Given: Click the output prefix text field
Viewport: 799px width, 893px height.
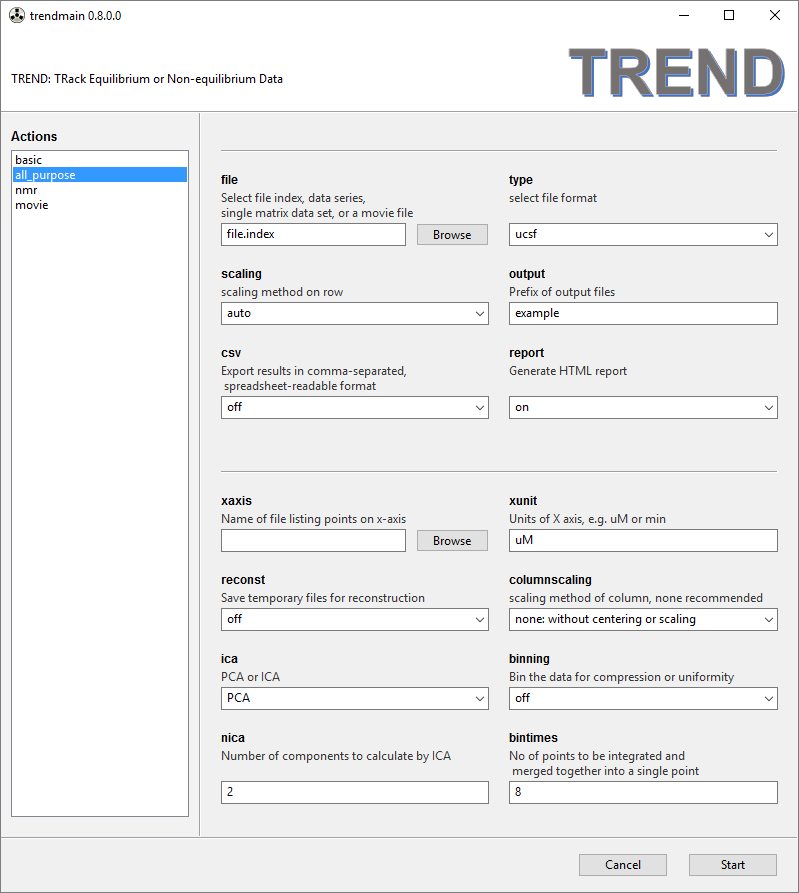Looking at the screenshot, I should [x=642, y=313].
